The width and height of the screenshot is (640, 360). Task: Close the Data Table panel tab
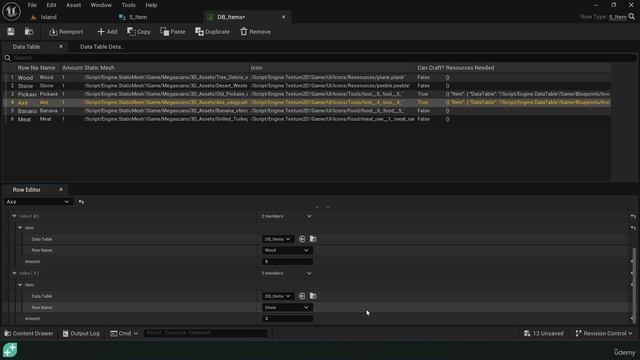[61, 47]
